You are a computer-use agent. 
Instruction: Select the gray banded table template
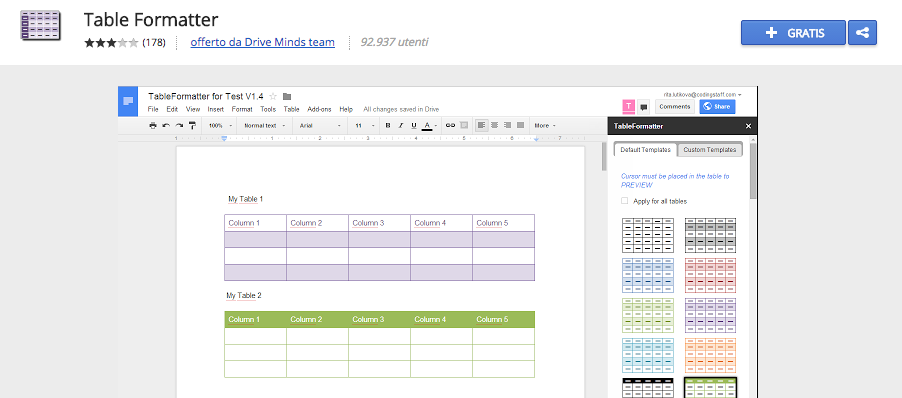pos(710,235)
